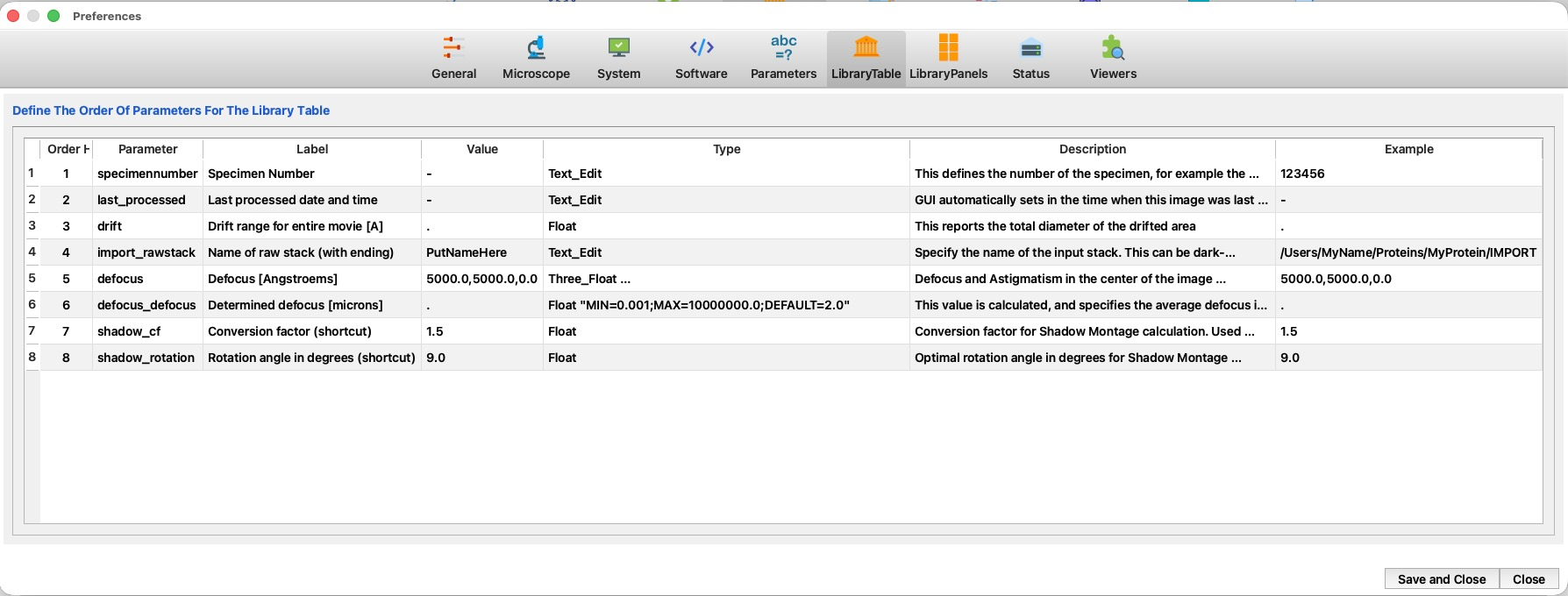
Task: Click description 'Defocus and Astigmatism in the center'
Action: (1093, 279)
